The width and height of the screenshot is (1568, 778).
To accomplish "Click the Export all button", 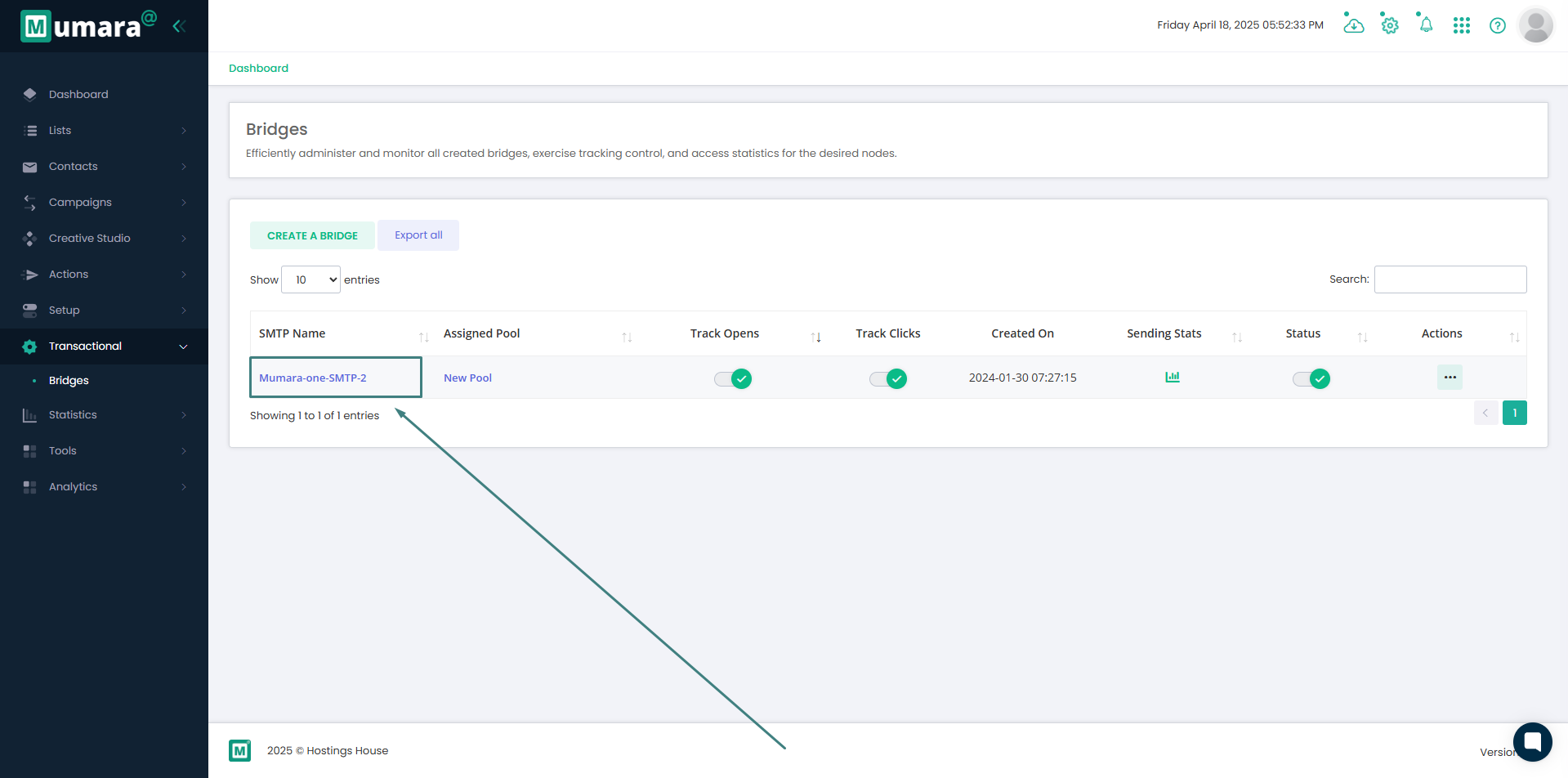I will point(418,235).
